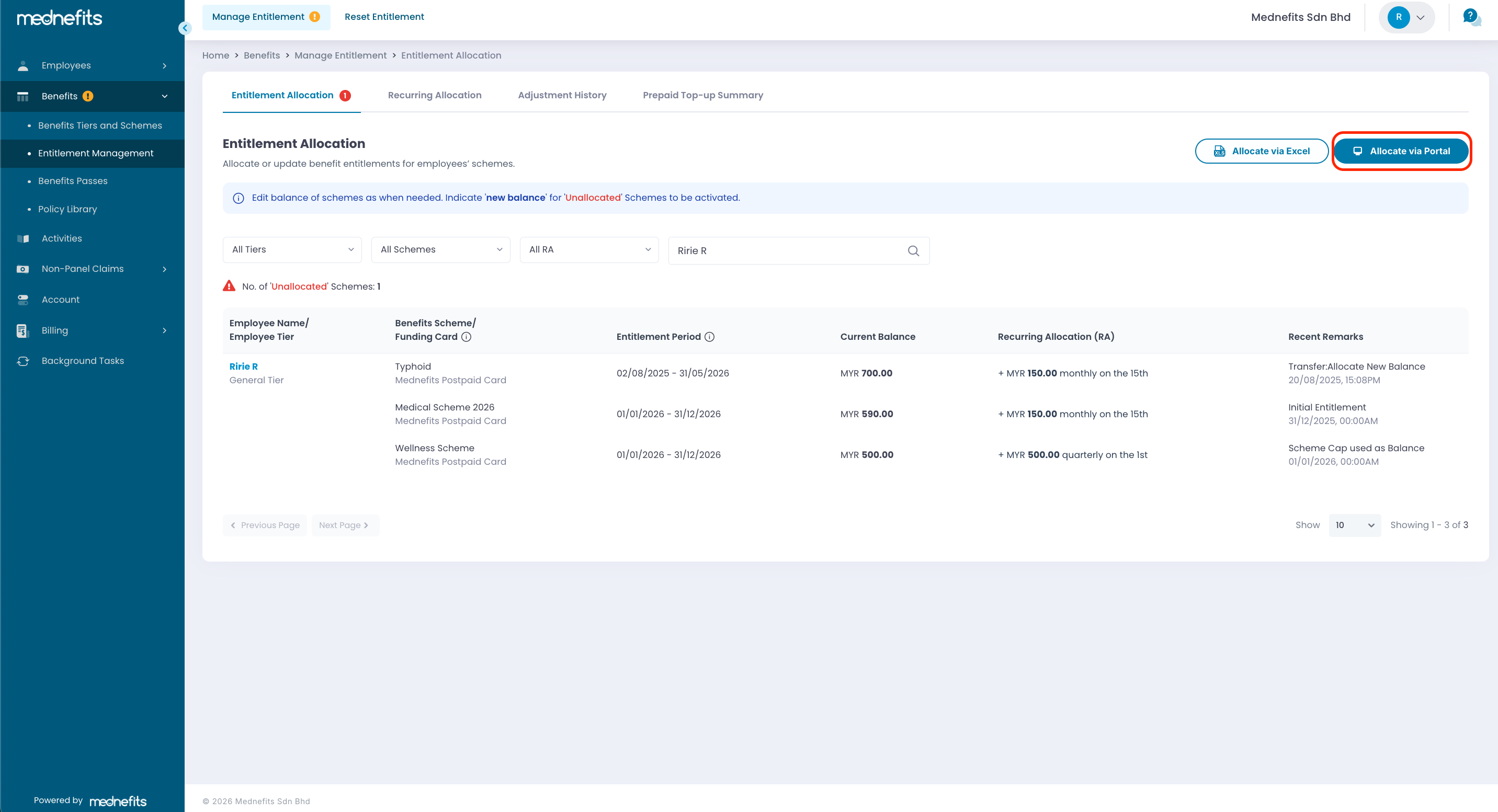Open Background Tasks from sidebar
Image resolution: width=1498 pixels, height=812 pixels.
click(x=83, y=360)
